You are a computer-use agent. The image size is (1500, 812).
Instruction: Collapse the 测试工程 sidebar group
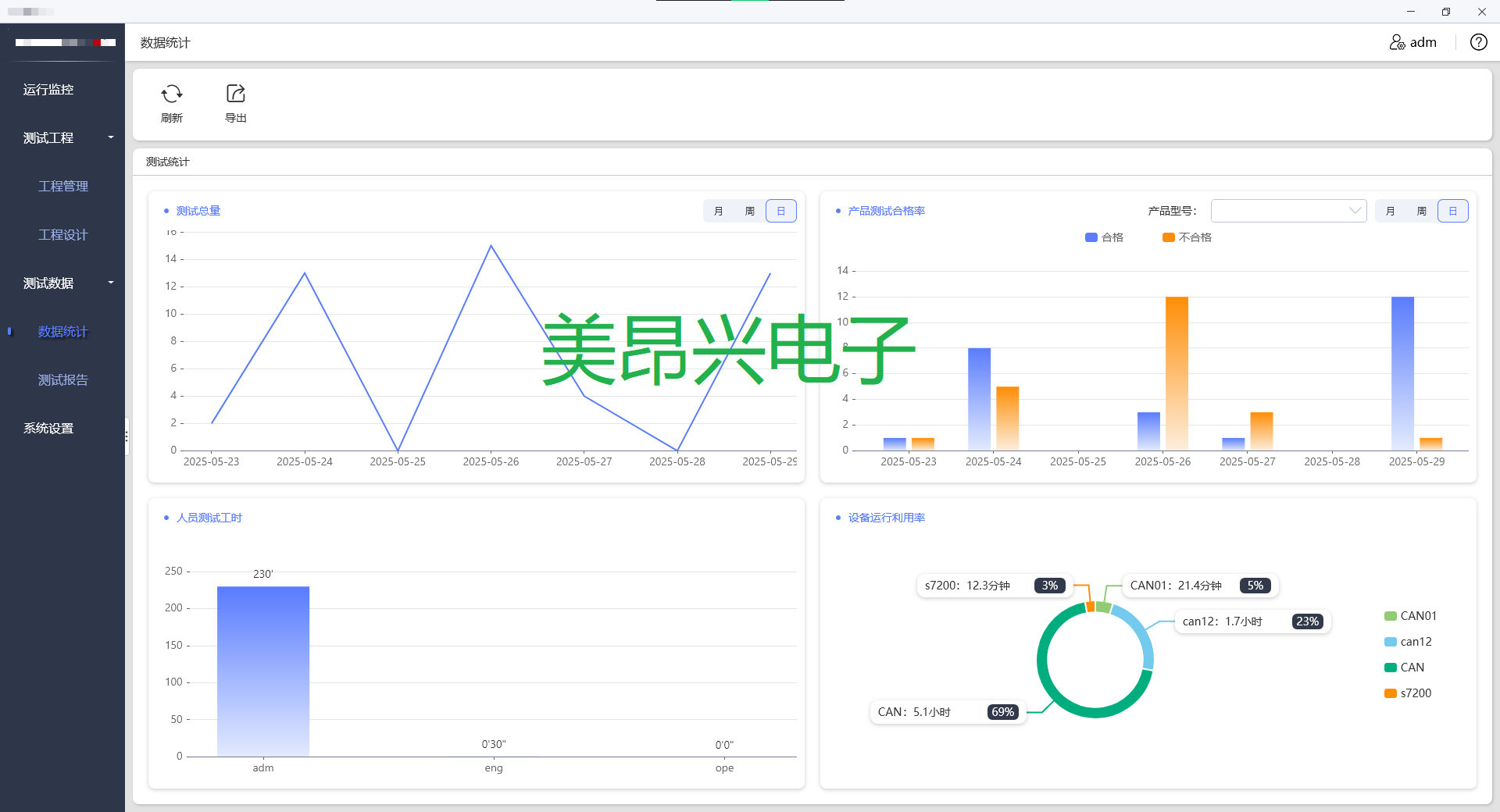pos(48,137)
